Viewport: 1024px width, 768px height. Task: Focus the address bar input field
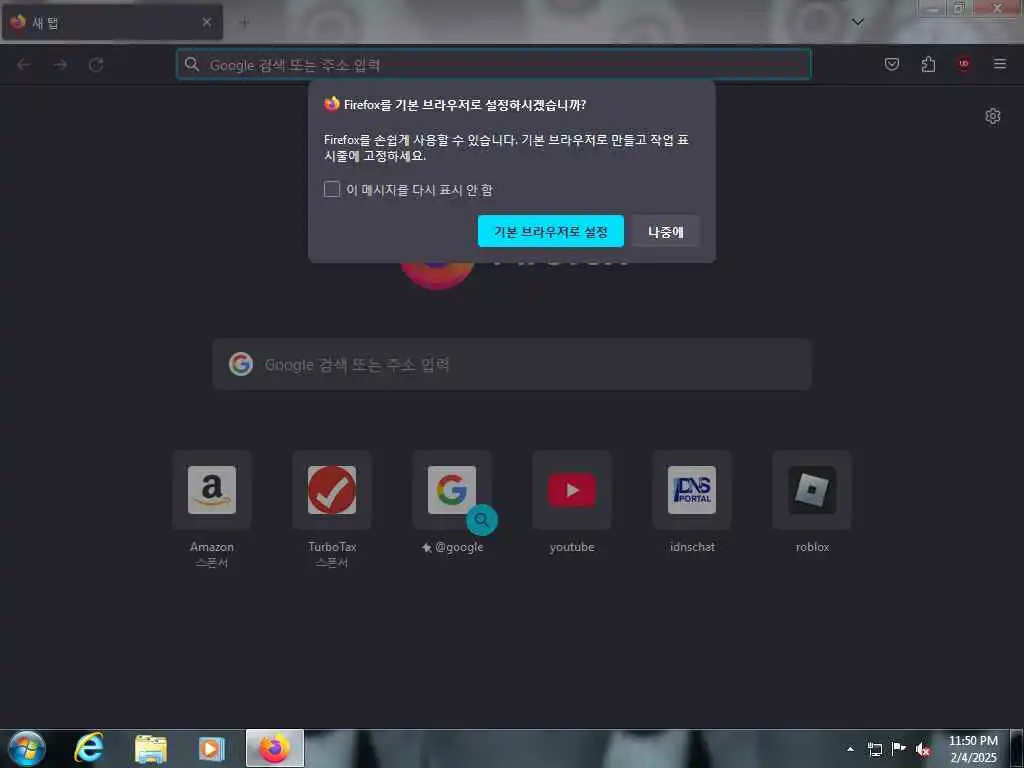point(494,64)
